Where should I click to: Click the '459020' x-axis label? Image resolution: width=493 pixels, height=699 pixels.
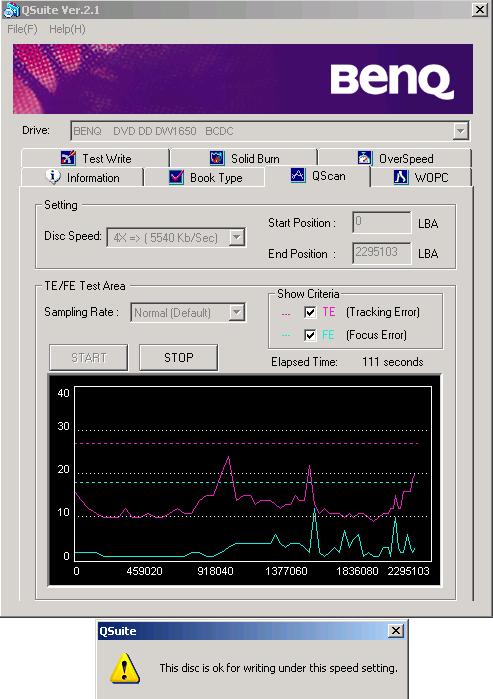coord(144,571)
